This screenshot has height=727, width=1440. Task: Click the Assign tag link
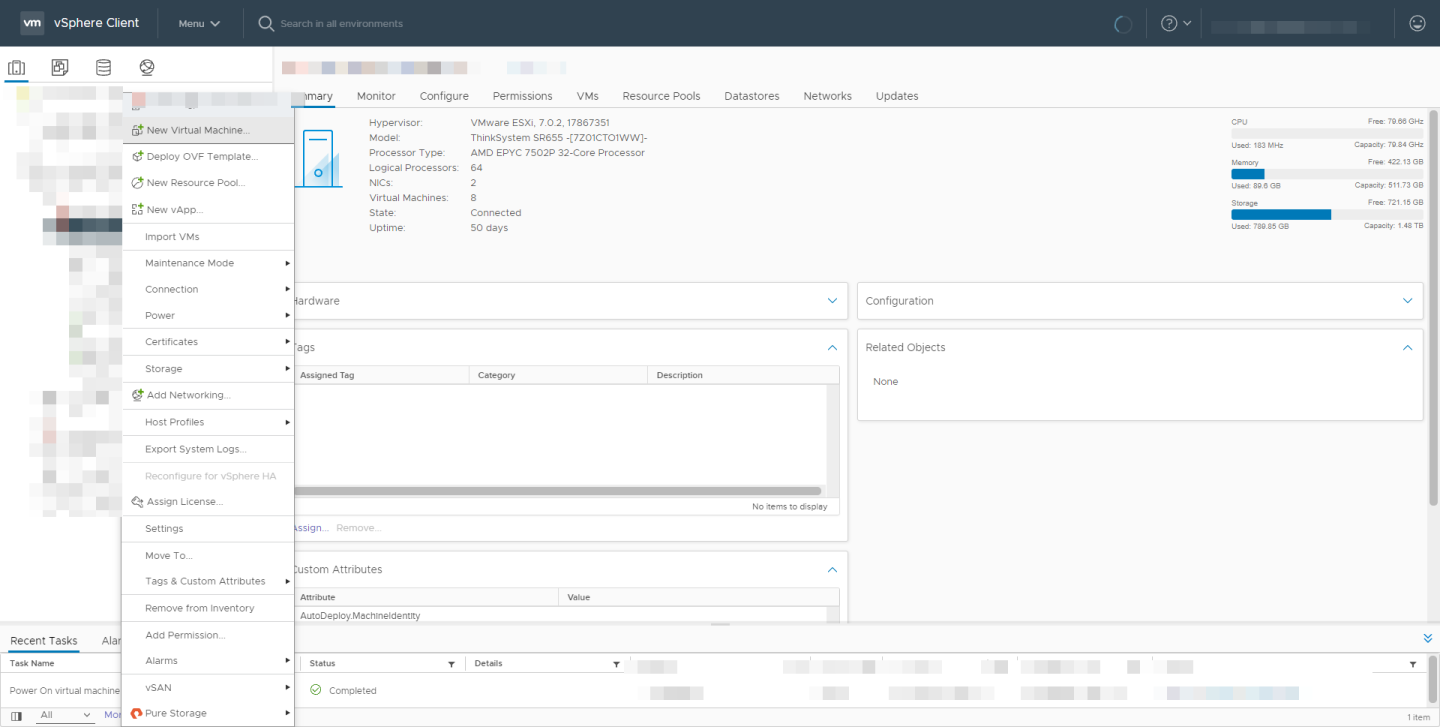(310, 527)
